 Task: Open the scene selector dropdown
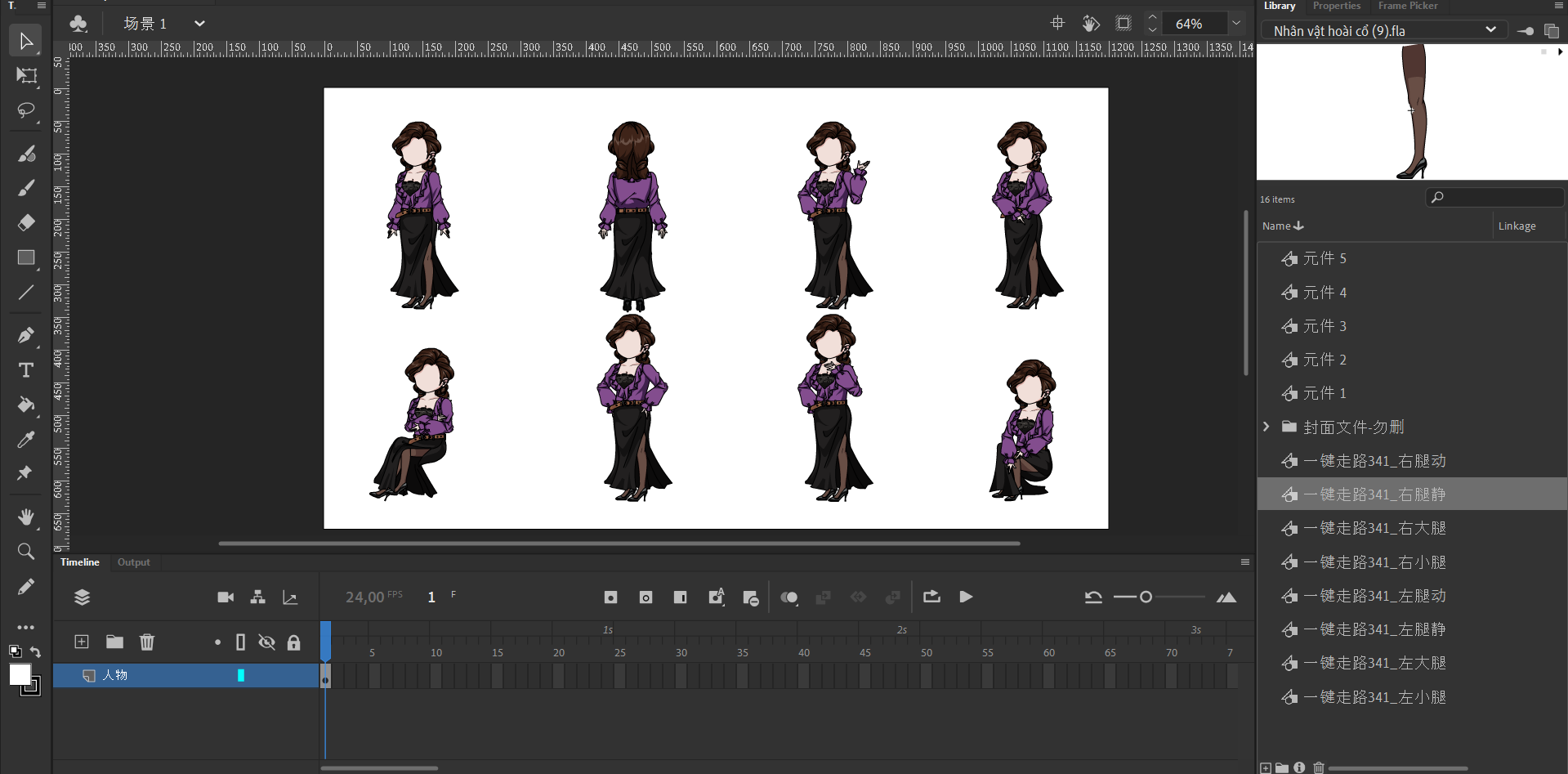[x=199, y=24]
